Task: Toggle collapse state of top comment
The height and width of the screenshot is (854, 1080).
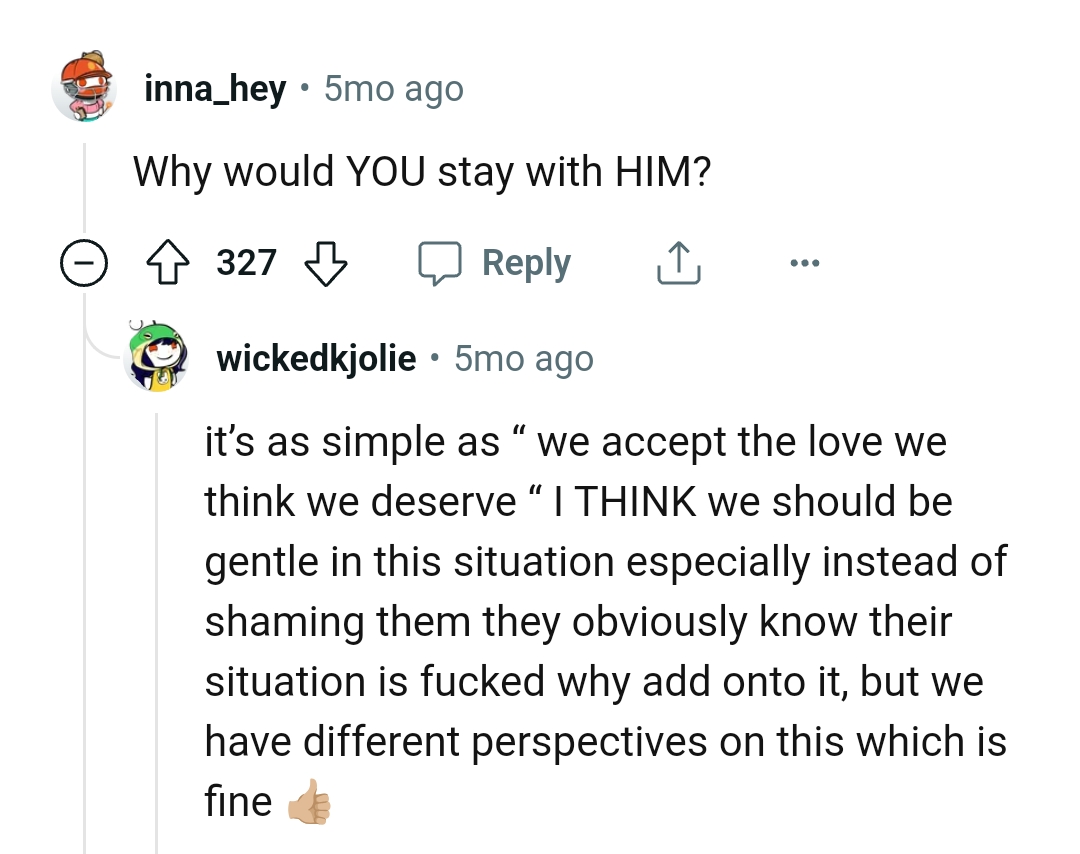Action: point(84,262)
